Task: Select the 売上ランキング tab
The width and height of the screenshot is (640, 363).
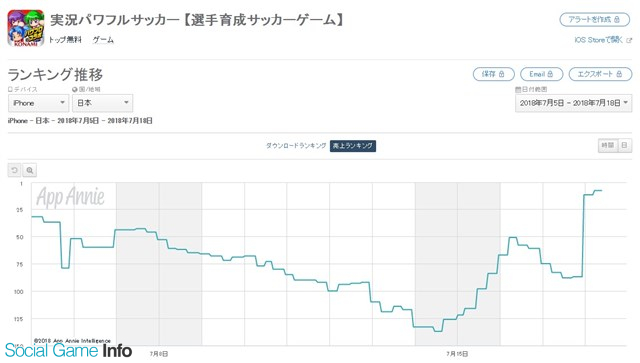Action: (353, 146)
